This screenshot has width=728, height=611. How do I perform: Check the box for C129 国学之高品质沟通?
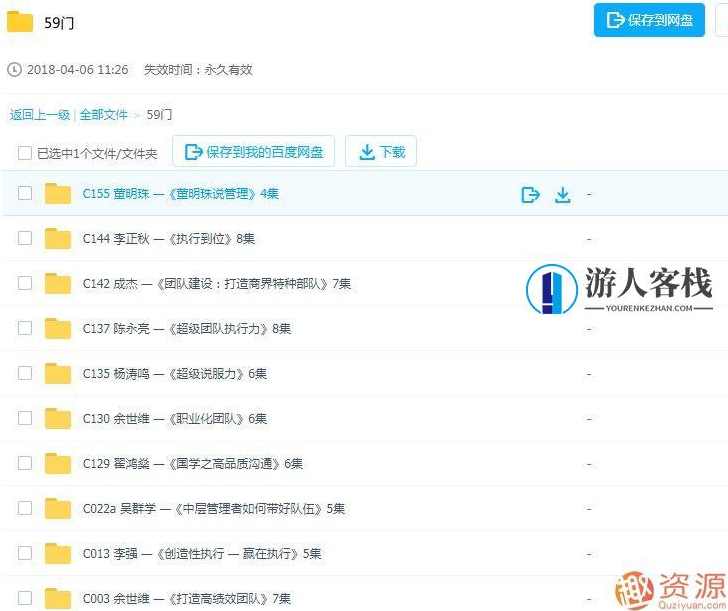coord(25,463)
